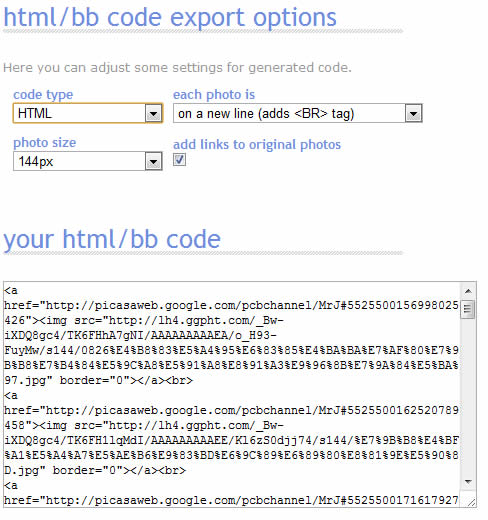Screen dimensions: 488x520
Task: Click the arrow button of the code type combo box
Action: 153,114
